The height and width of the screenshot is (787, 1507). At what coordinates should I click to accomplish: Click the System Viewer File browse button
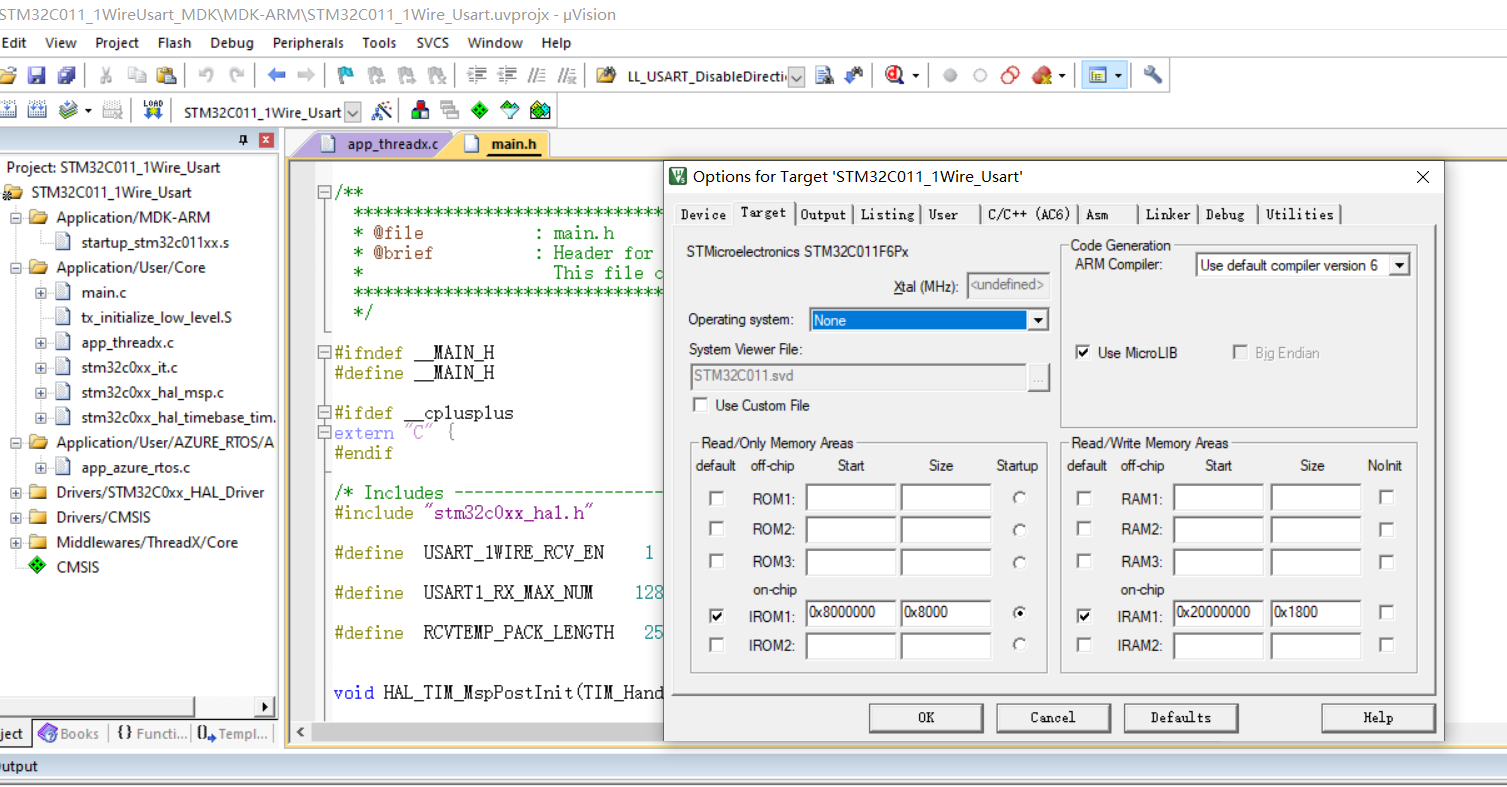tap(1038, 377)
